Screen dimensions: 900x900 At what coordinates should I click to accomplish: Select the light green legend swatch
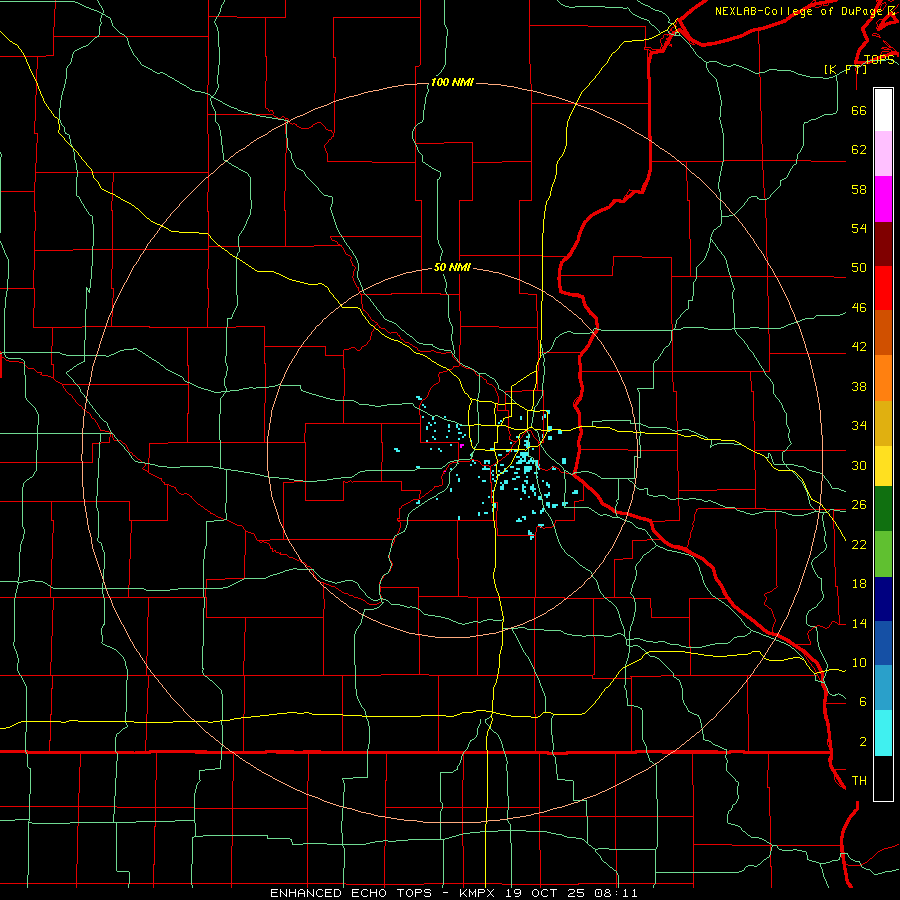tap(883, 554)
